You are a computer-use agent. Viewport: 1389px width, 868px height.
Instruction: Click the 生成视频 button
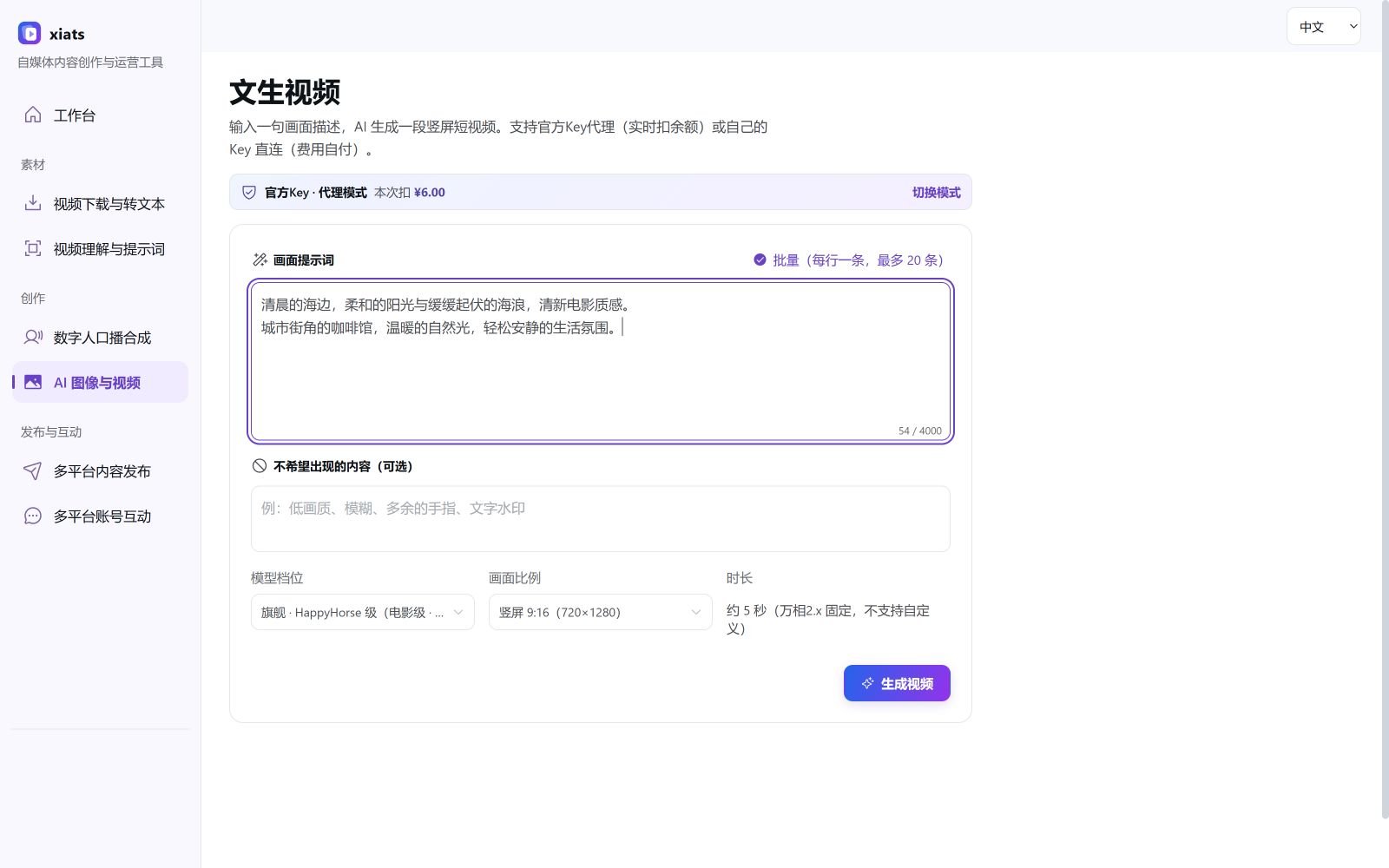(x=897, y=683)
